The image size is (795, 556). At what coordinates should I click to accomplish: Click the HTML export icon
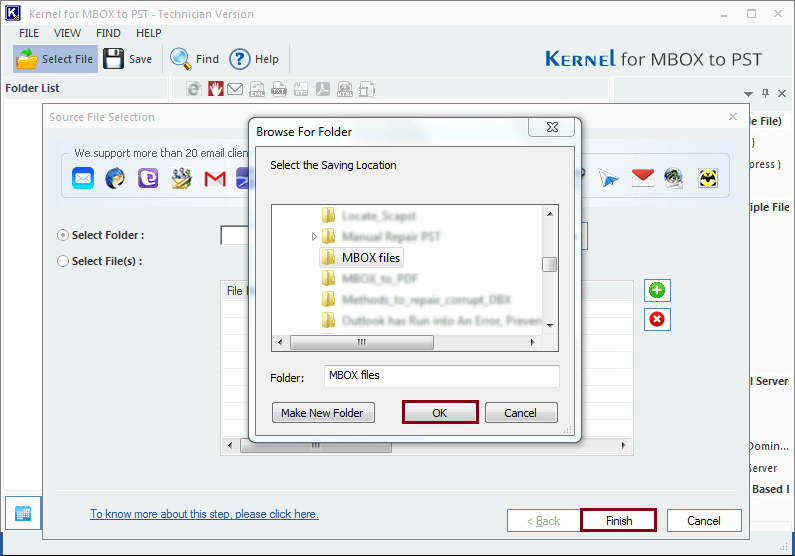click(x=345, y=90)
